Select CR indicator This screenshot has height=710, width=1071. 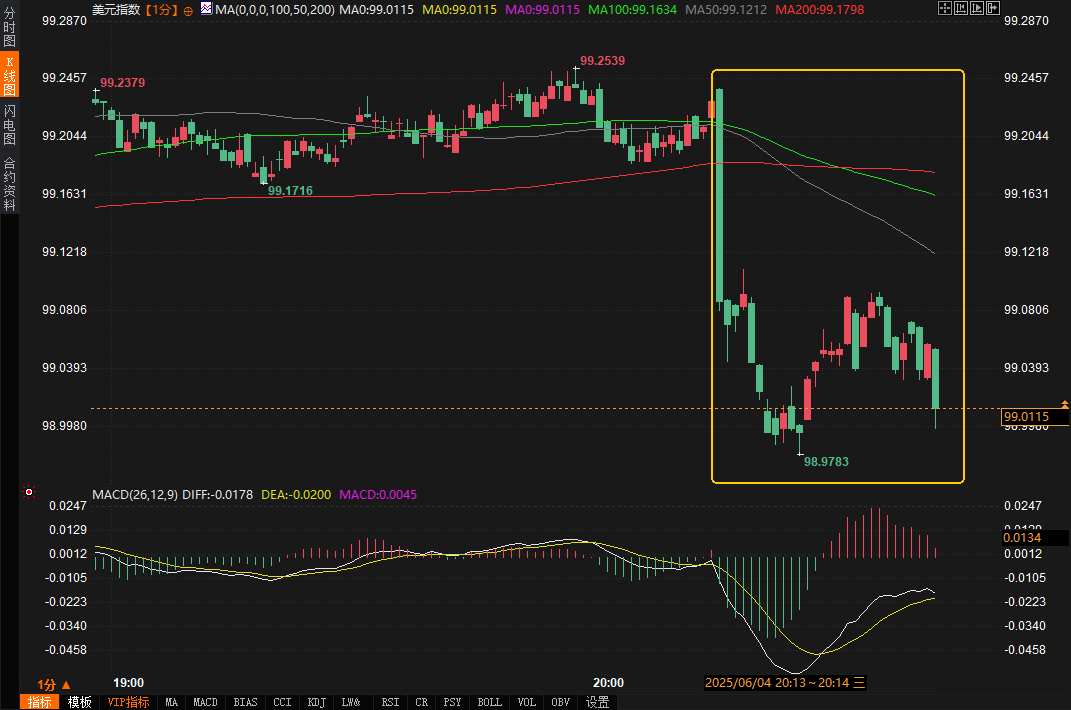pyautogui.click(x=421, y=702)
